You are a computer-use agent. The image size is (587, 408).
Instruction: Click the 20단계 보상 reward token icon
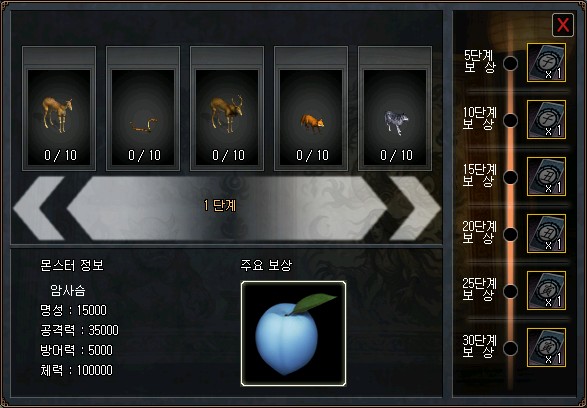click(546, 234)
